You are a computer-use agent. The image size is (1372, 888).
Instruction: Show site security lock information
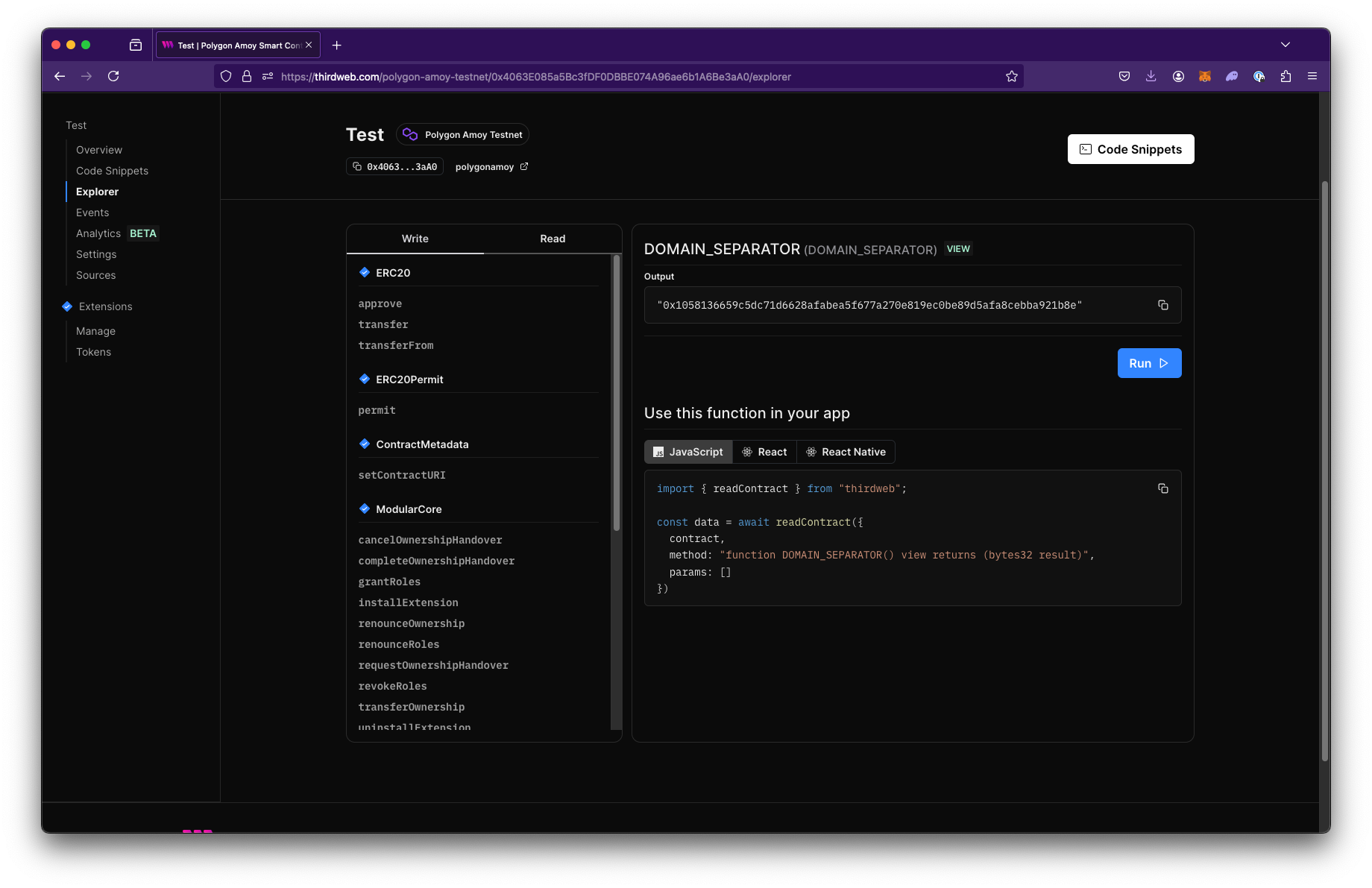click(x=247, y=76)
